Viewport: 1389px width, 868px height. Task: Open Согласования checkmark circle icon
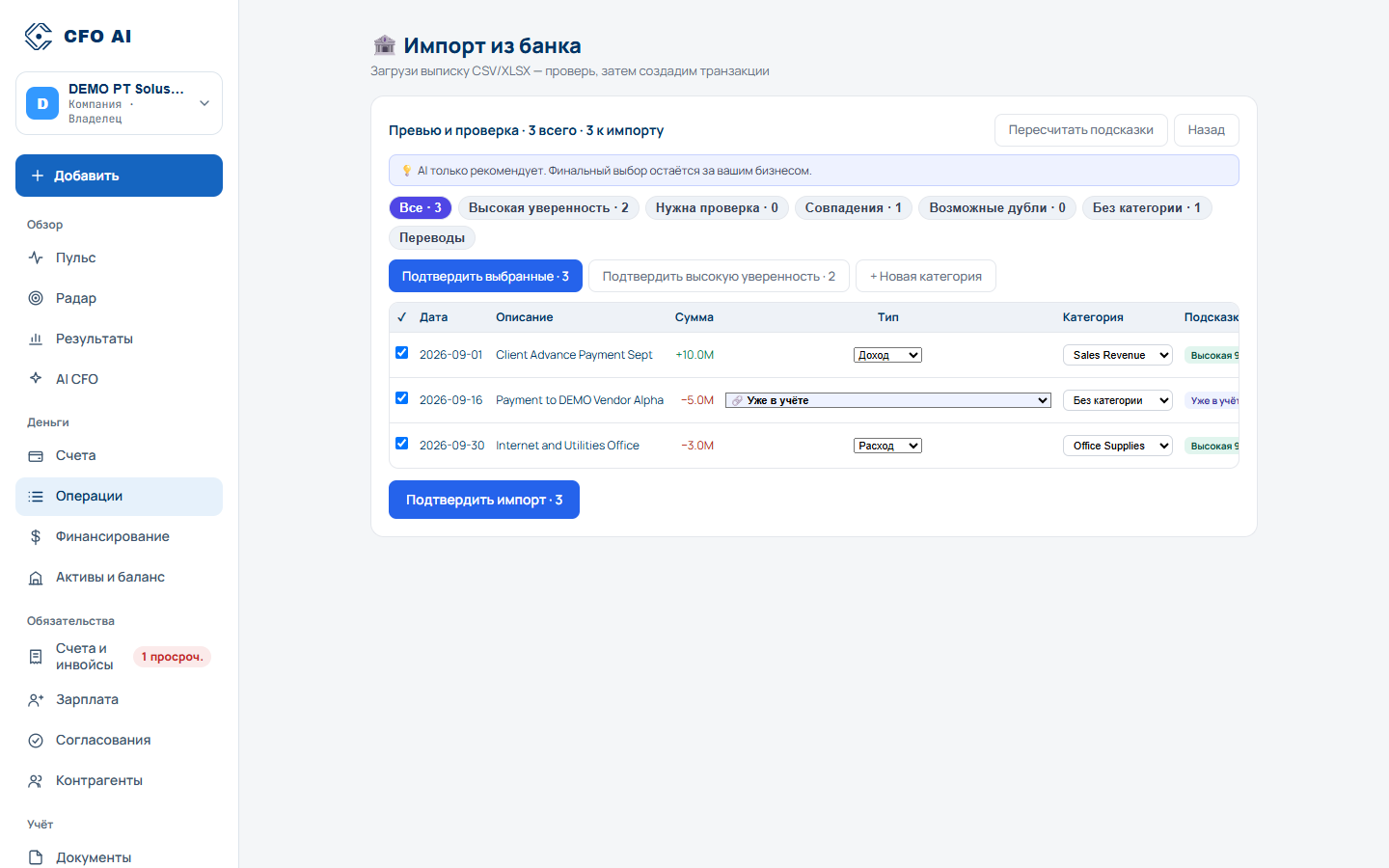(36, 740)
